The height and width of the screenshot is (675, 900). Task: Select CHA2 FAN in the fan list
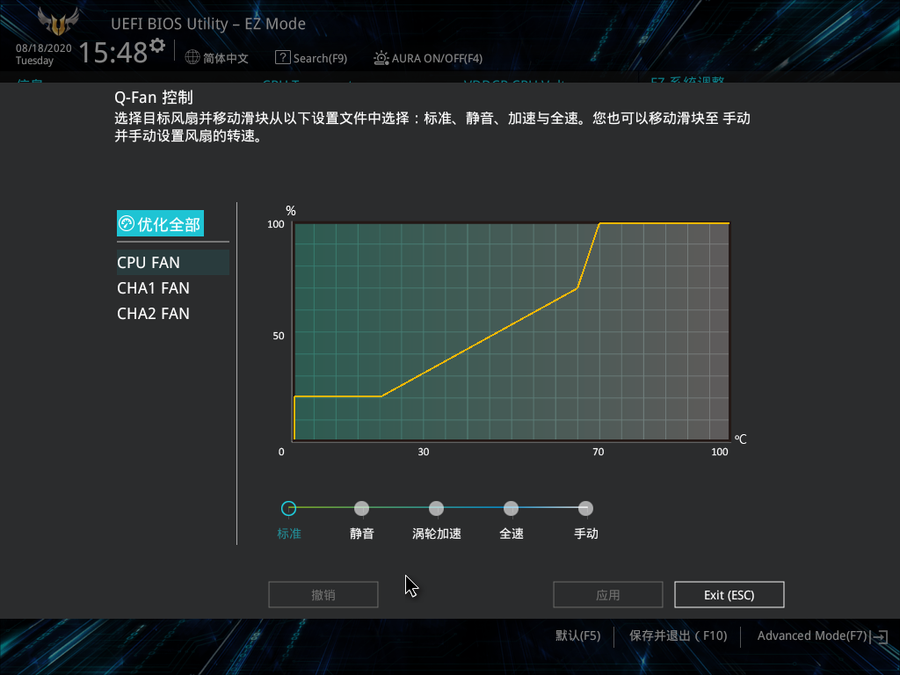point(153,313)
